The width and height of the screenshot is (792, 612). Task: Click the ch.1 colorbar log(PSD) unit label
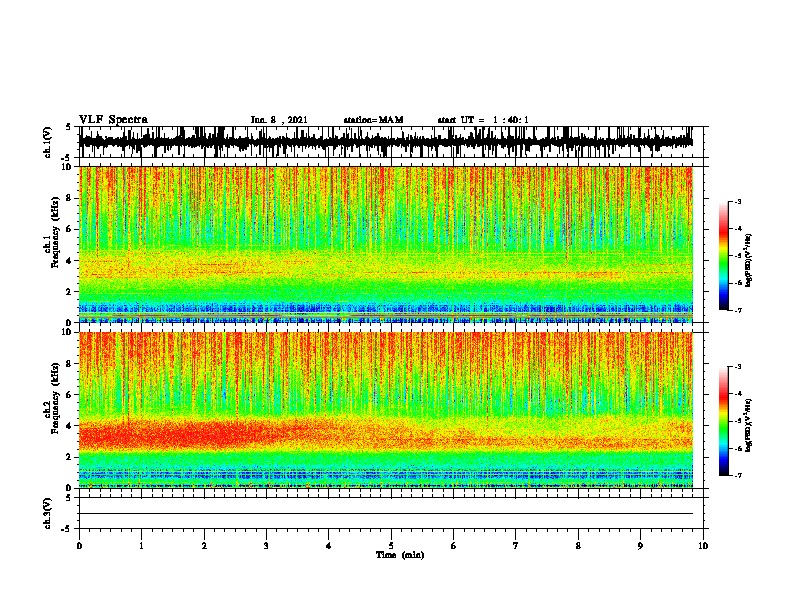[748, 260]
